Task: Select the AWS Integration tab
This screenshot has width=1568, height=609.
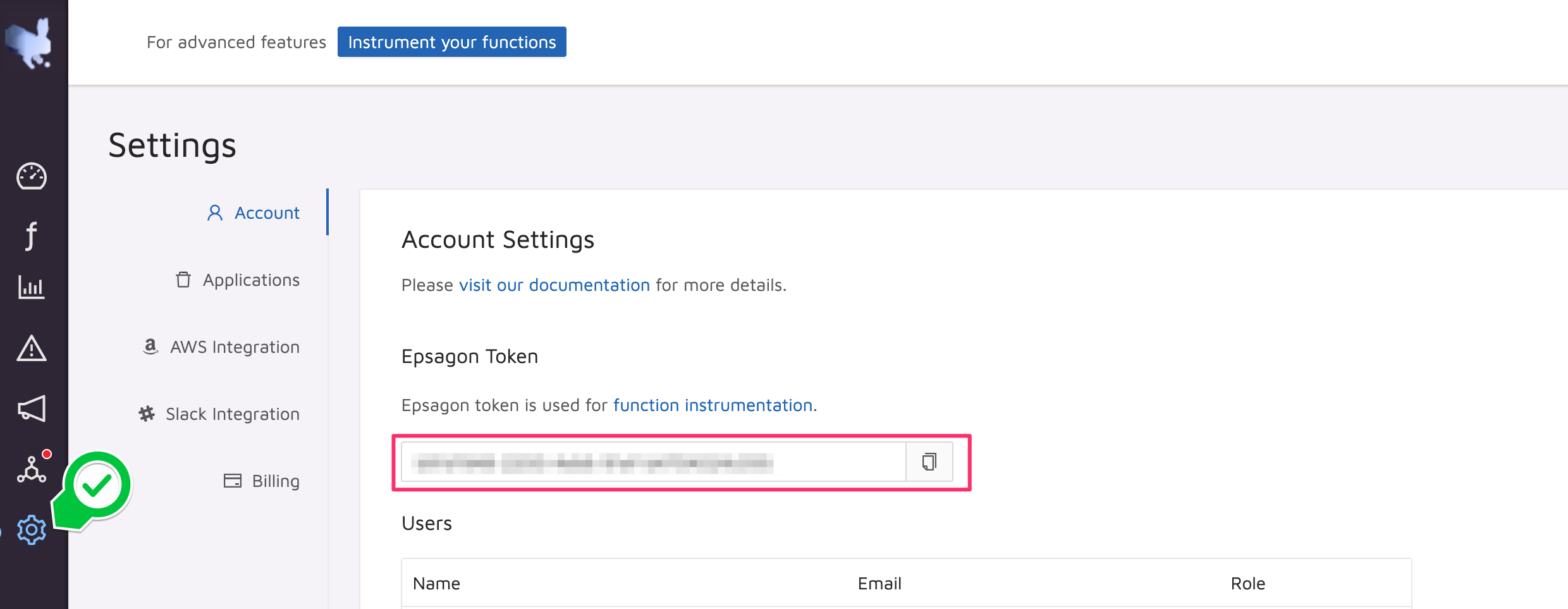Action: tap(221, 347)
